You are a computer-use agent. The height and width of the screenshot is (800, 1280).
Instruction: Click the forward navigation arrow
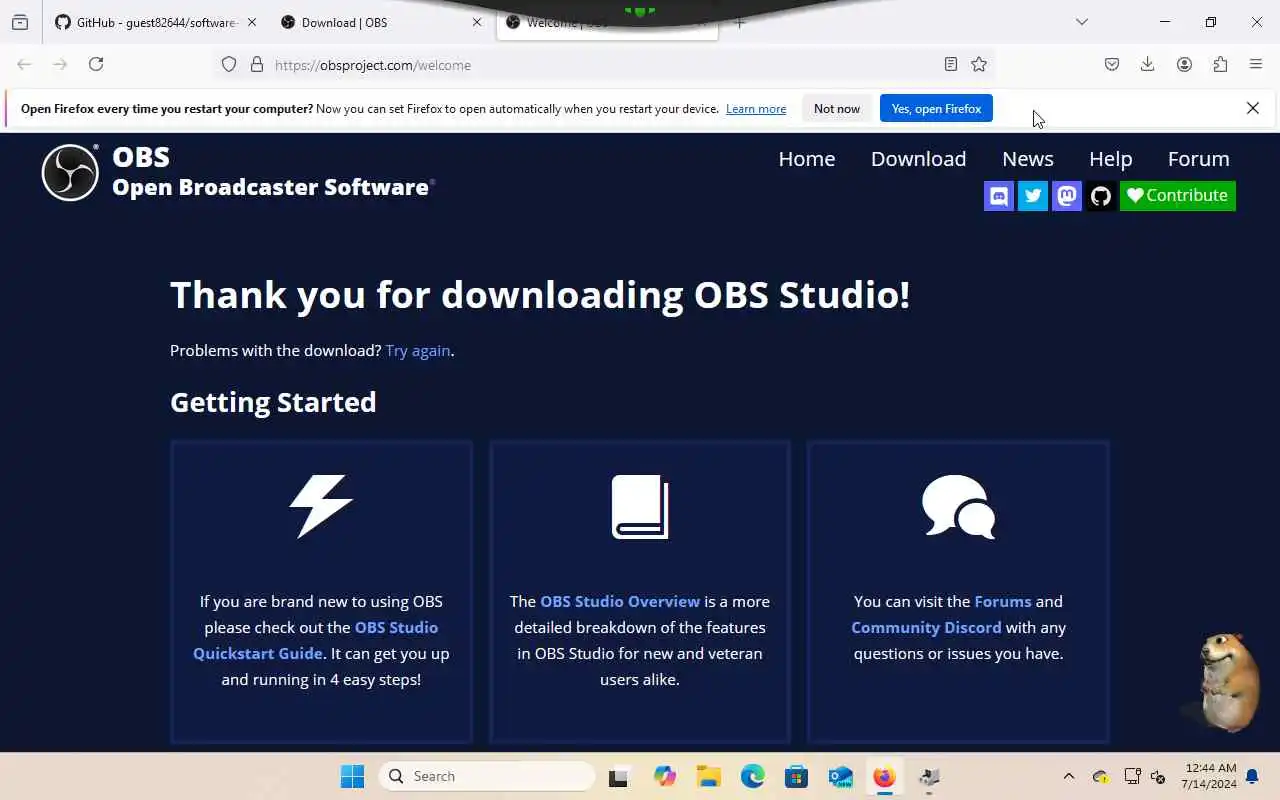(60, 64)
